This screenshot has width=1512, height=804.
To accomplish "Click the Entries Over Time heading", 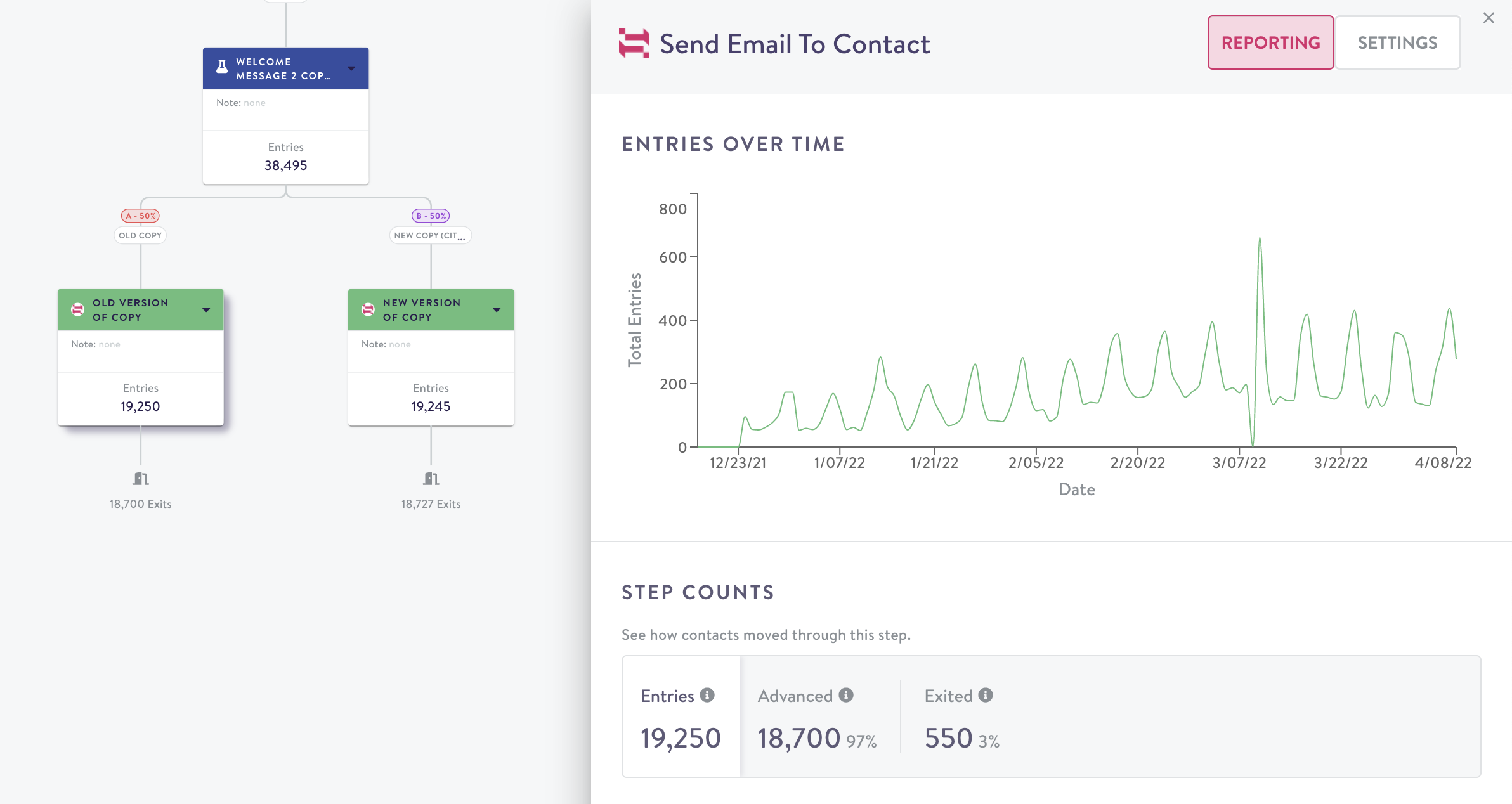I will coord(733,144).
